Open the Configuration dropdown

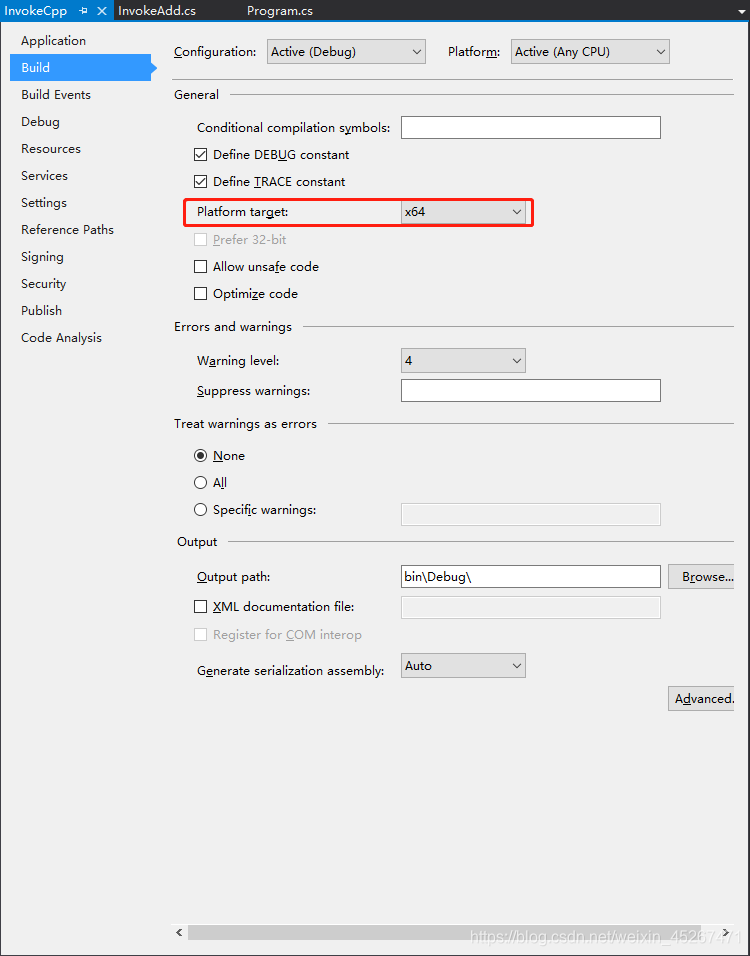click(346, 52)
